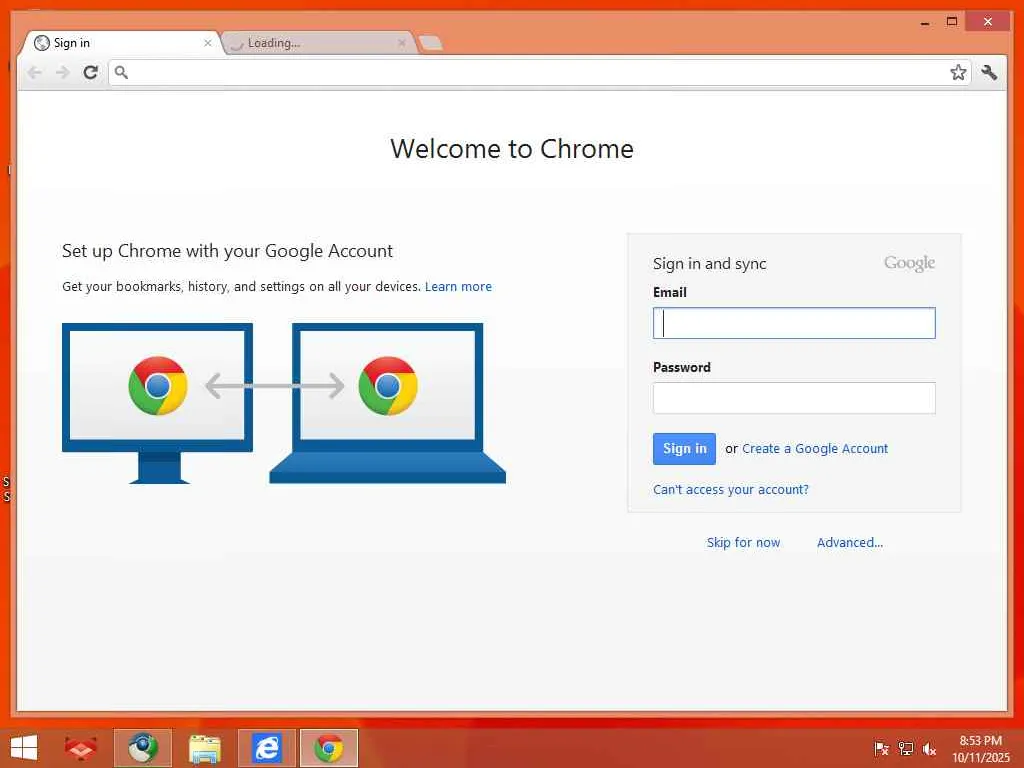Screen dimensions: 1024x768
Task: Focus the Email input field
Action: point(794,323)
